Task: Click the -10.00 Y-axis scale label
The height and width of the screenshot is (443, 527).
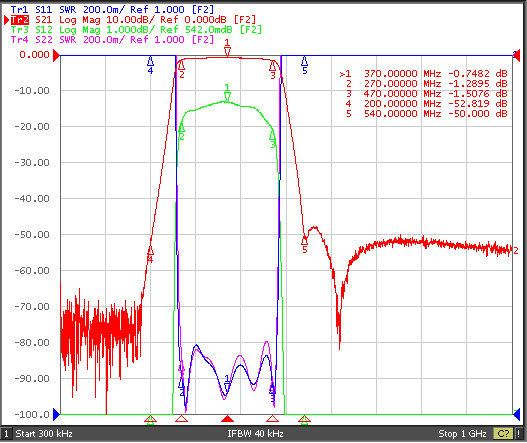Action: tap(32, 90)
